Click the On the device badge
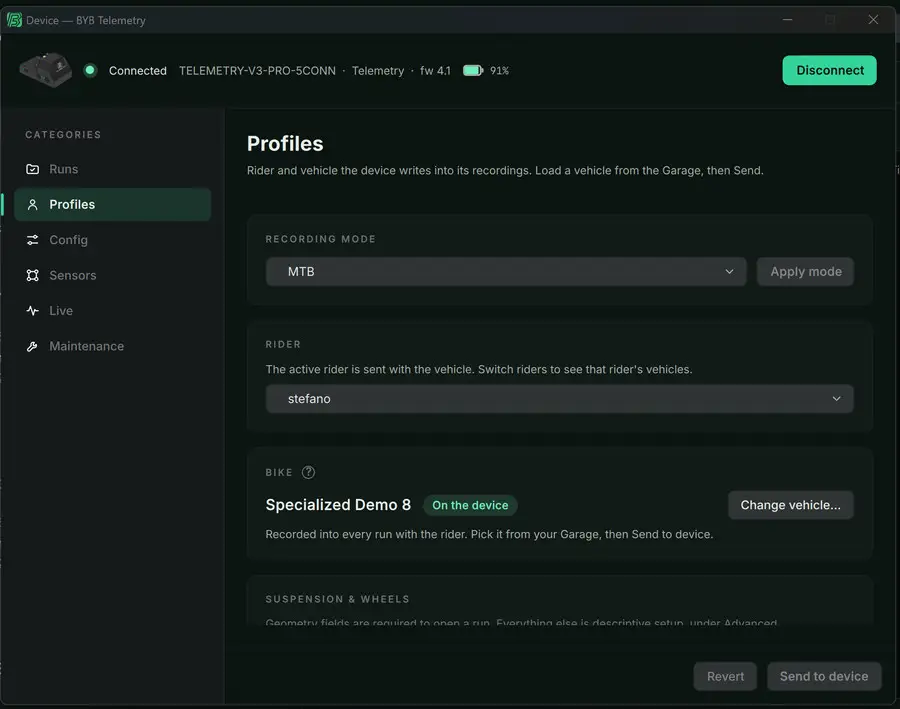Screen dimensions: 900x709 pos(470,505)
